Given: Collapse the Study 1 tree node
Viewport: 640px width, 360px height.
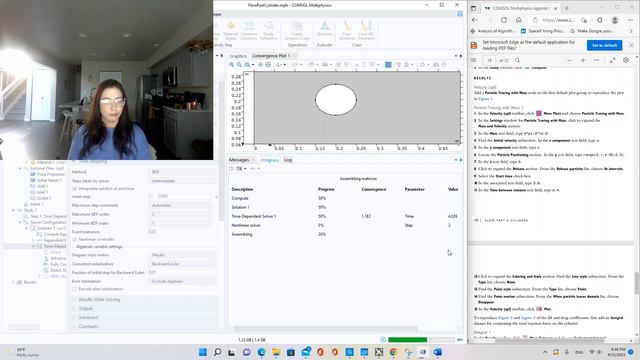Looking at the screenshot, I should click(x=13, y=211).
